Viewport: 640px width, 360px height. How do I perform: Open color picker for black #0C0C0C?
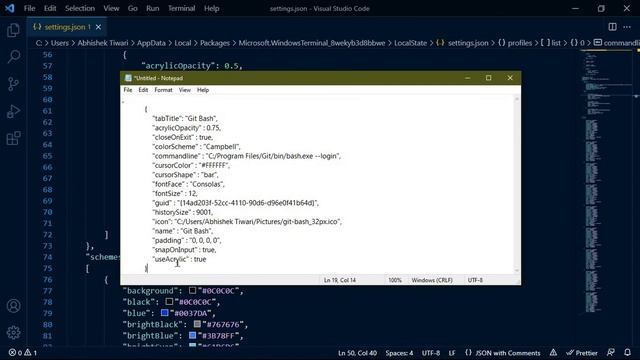click(169, 302)
